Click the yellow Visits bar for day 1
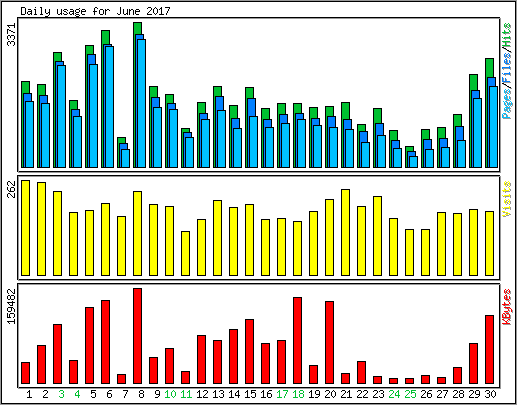 click(x=25, y=228)
